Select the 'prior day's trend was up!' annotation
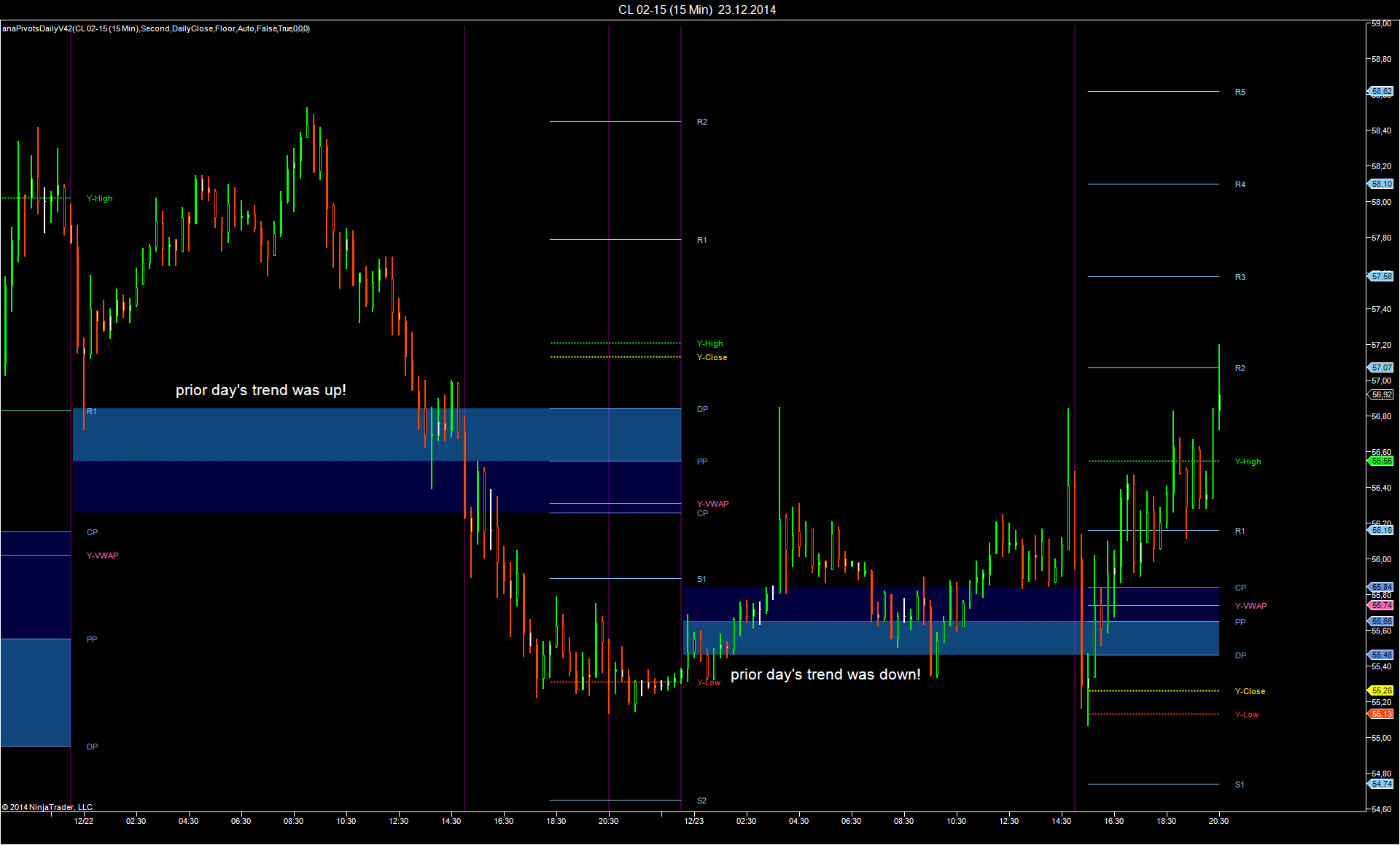Screen dimensions: 1400x845 coord(261,390)
